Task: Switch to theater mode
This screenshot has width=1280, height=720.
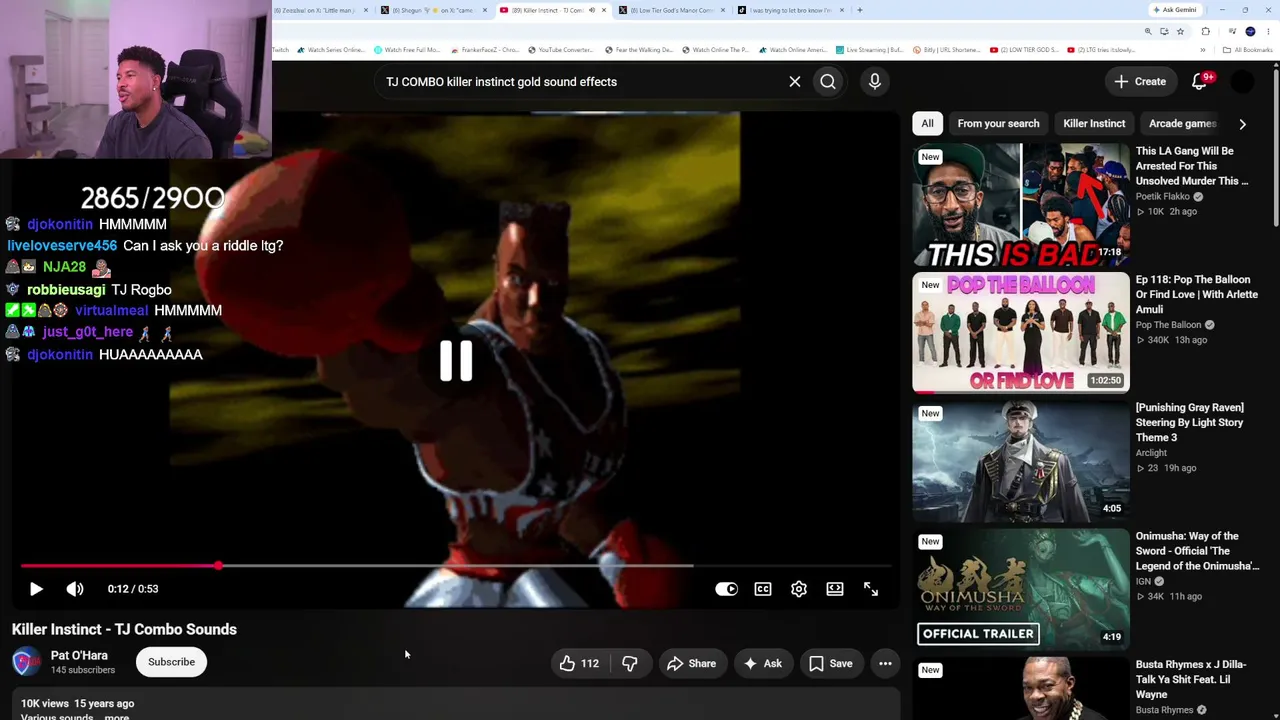Action: tap(835, 589)
